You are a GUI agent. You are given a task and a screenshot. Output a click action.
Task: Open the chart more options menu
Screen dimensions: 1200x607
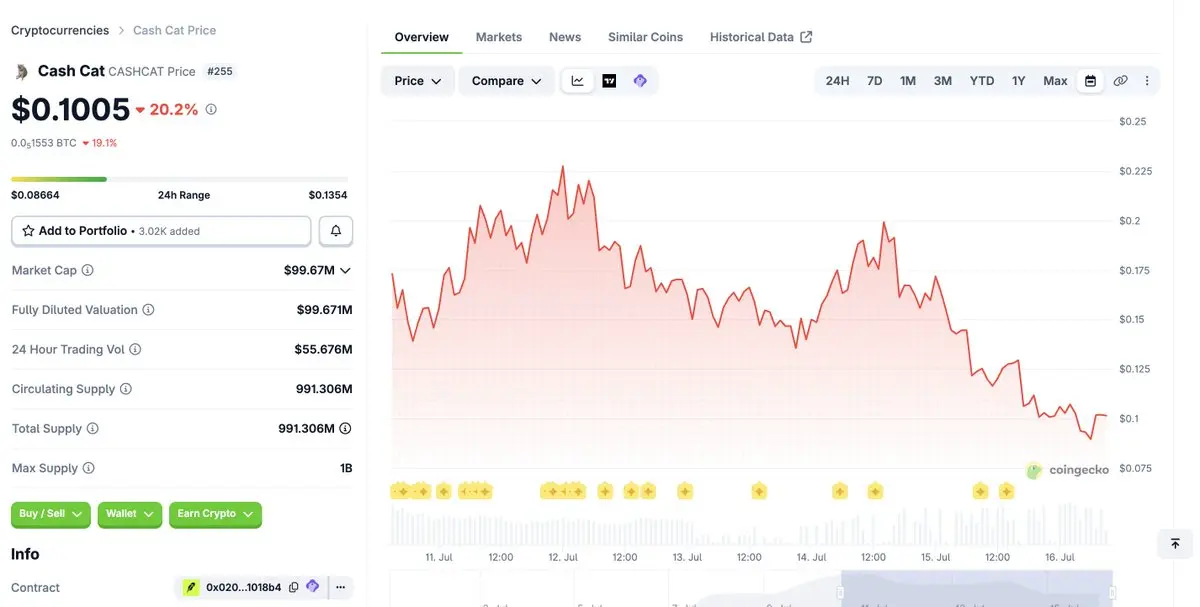1147,81
